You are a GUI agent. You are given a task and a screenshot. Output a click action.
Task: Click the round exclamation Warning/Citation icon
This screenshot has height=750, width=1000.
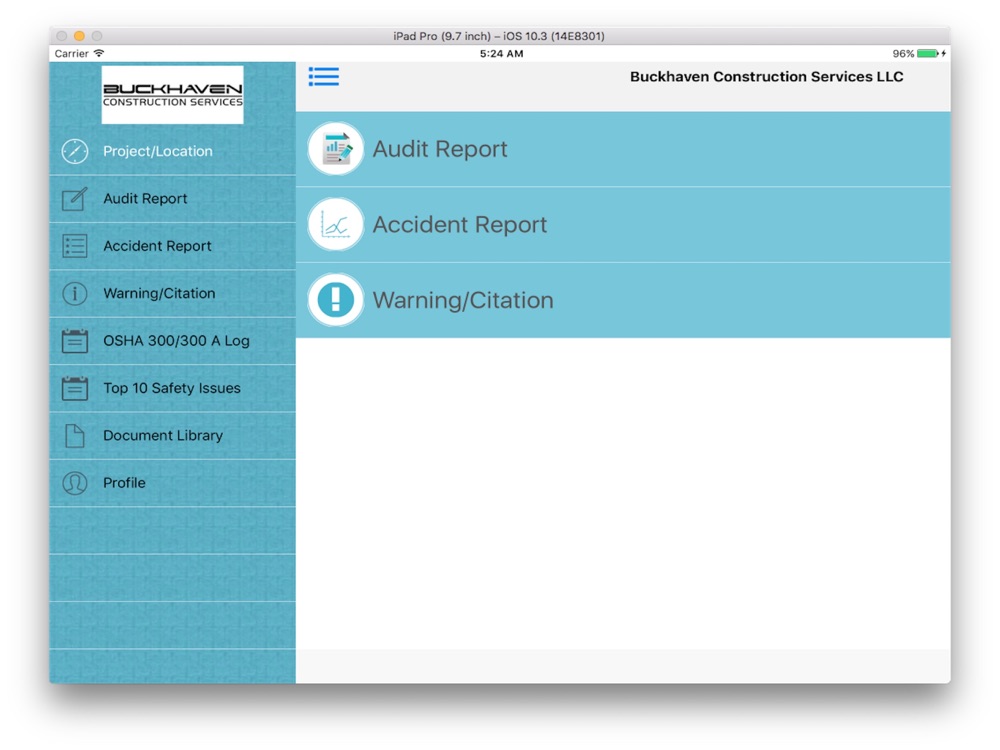pos(336,300)
